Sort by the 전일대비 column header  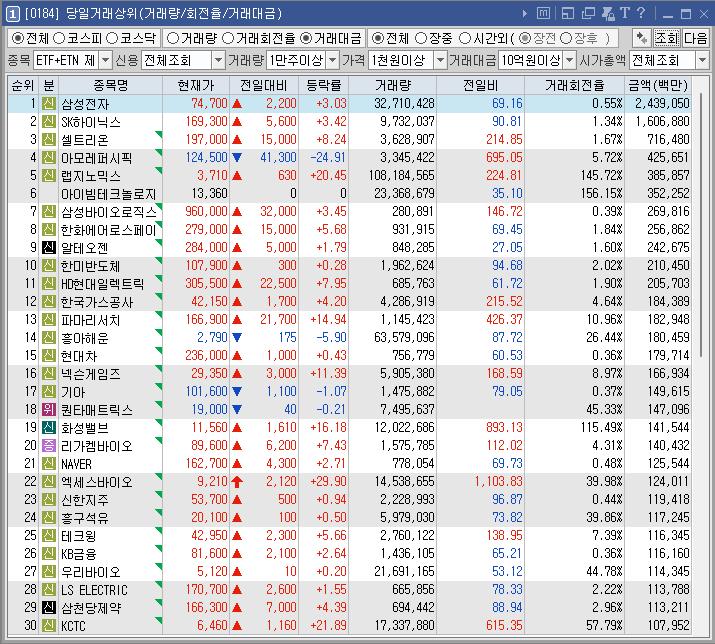coord(264,85)
